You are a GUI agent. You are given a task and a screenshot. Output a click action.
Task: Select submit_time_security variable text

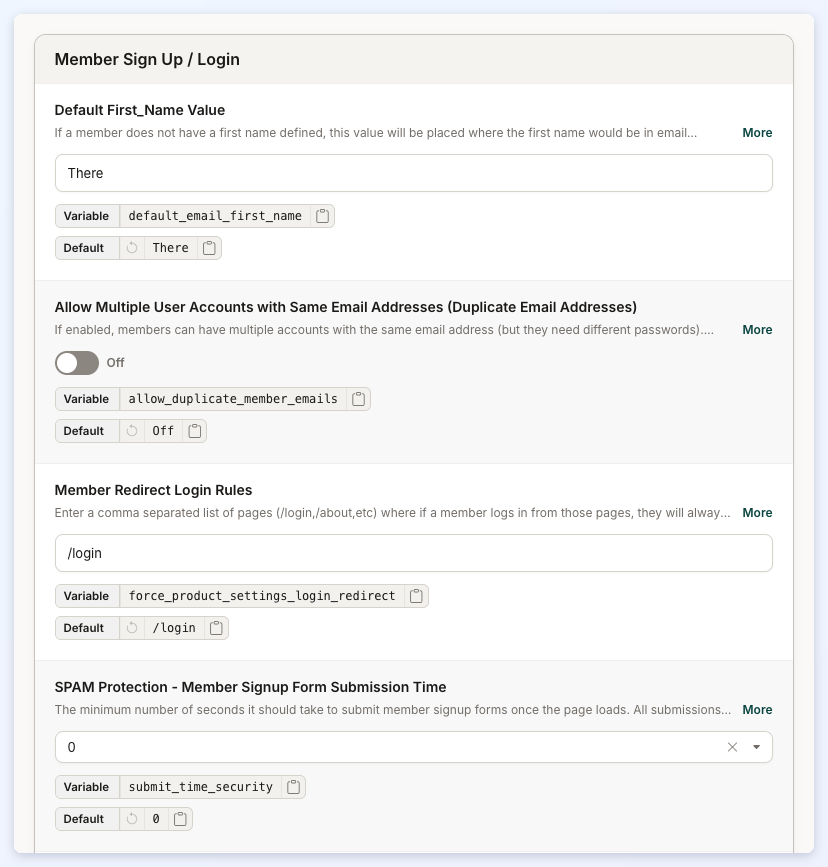coord(201,787)
